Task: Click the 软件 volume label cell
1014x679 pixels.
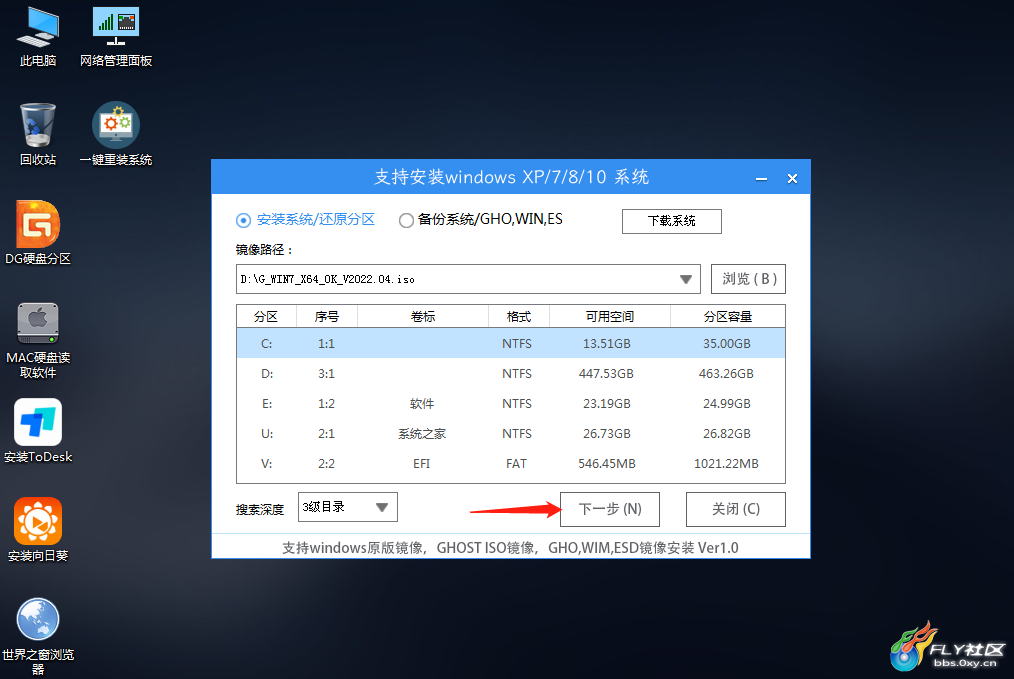Action: tap(422, 404)
